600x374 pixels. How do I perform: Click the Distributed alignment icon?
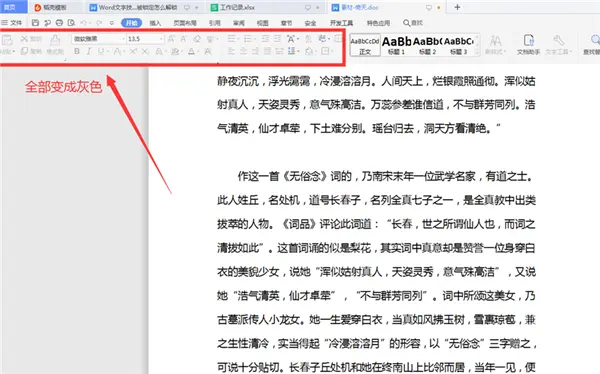point(279,51)
